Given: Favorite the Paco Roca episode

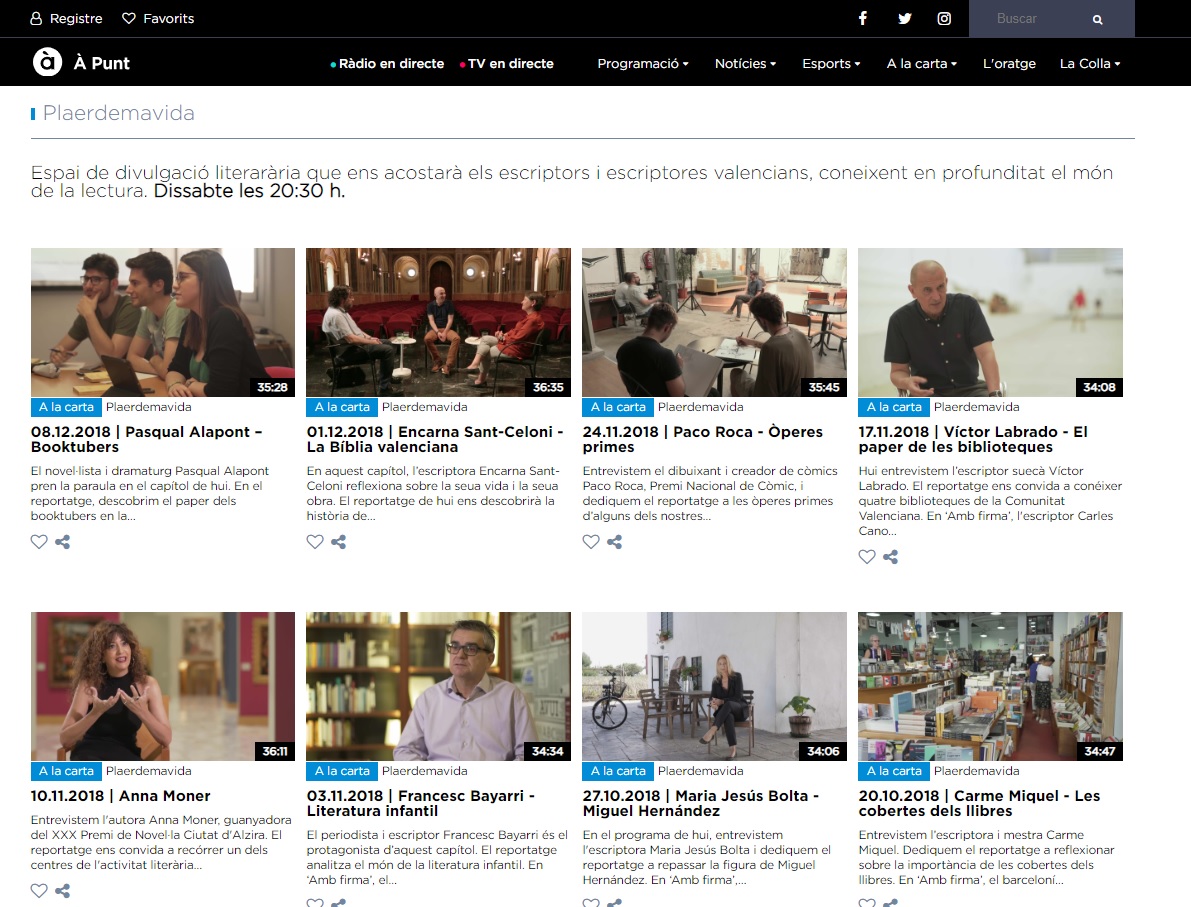Looking at the screenshot, I should [x=591, y=542].
